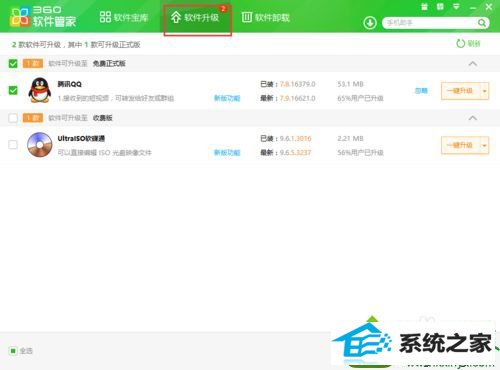This screenshot has width=500, height=370.
Task: Click UltraISO latest version 9.6.5.3237
Action: pyautogui.click(x=295, y=152)
